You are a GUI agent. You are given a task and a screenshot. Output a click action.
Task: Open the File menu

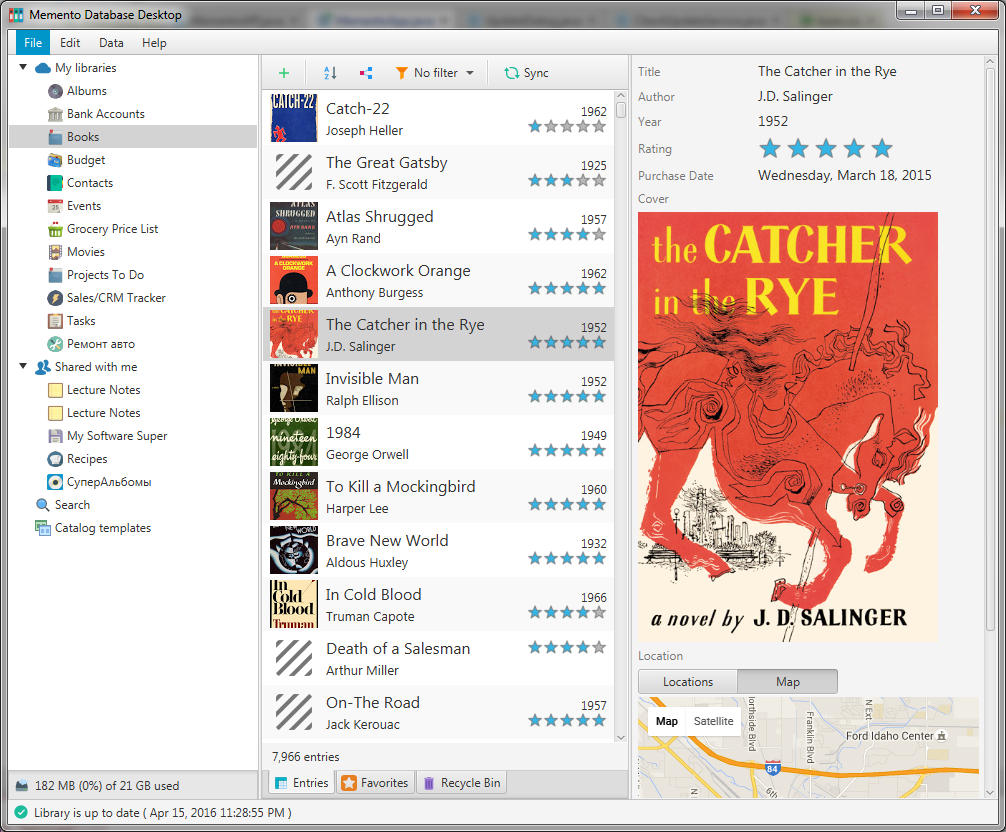[x=33, y=43]
